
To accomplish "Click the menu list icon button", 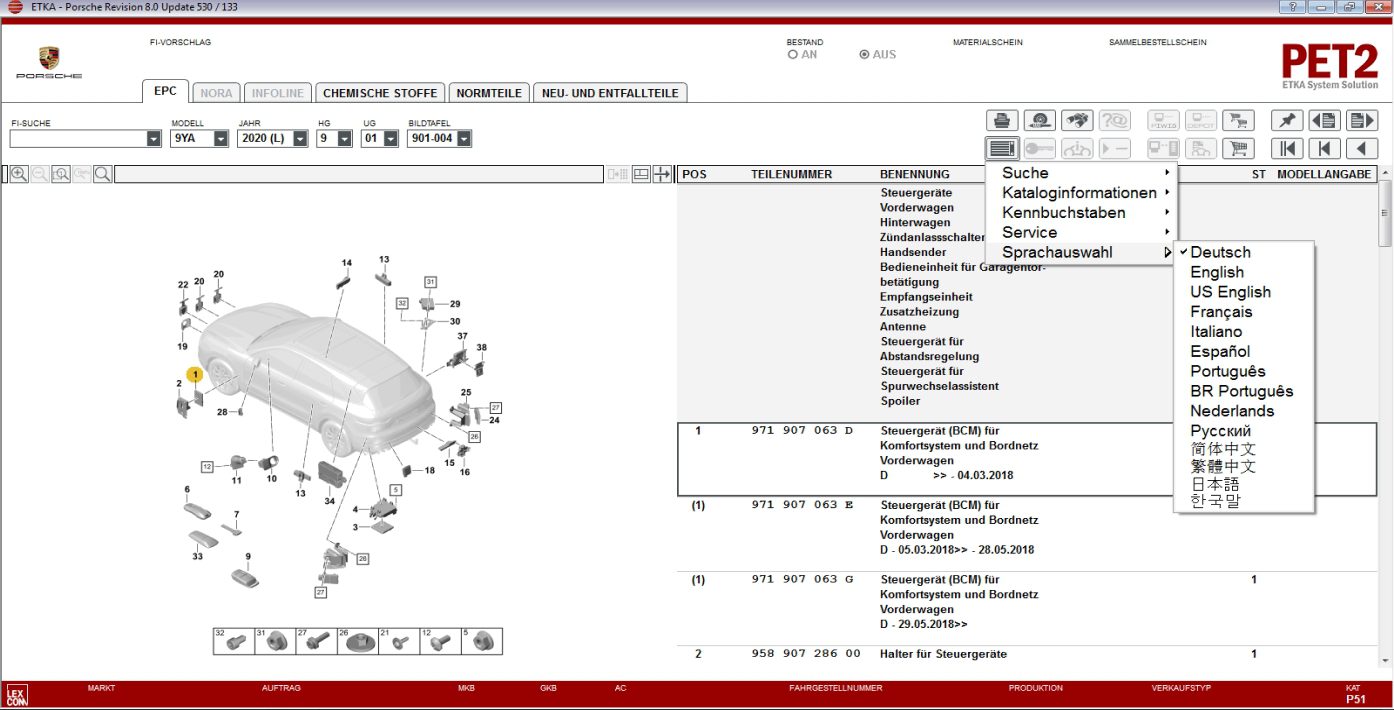I will click(1002, 149).
